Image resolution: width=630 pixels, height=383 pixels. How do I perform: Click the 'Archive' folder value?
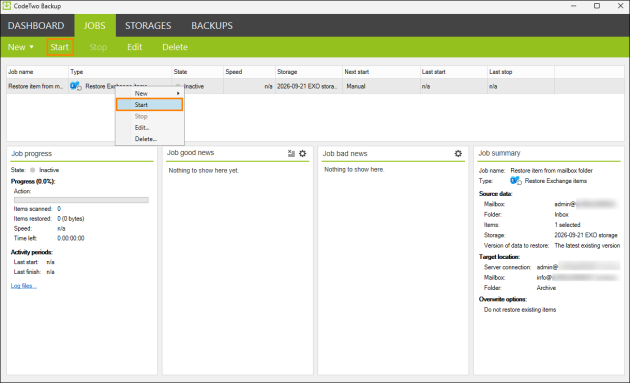(x=546, y=288)
